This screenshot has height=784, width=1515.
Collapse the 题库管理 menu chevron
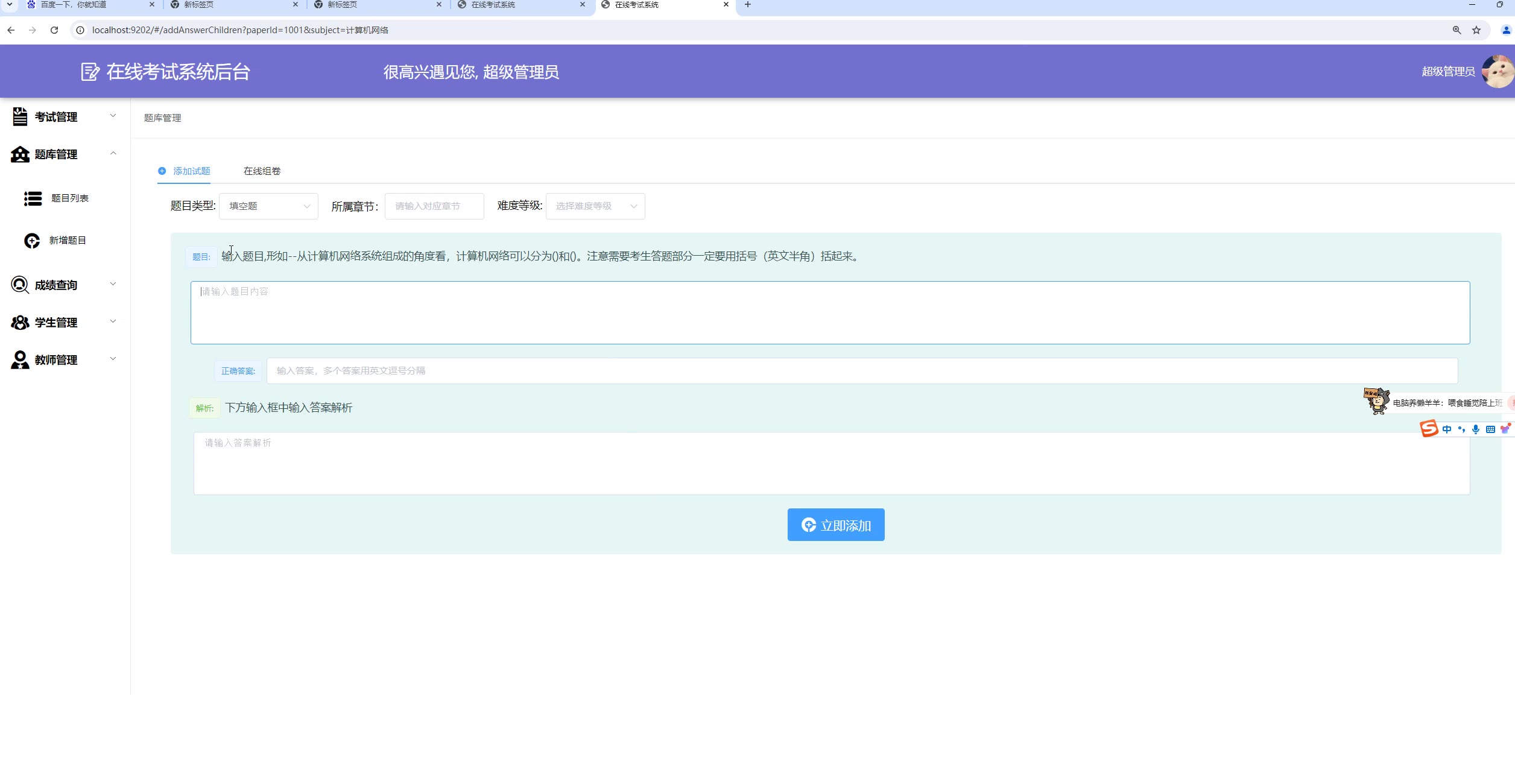tap(113, 153)
